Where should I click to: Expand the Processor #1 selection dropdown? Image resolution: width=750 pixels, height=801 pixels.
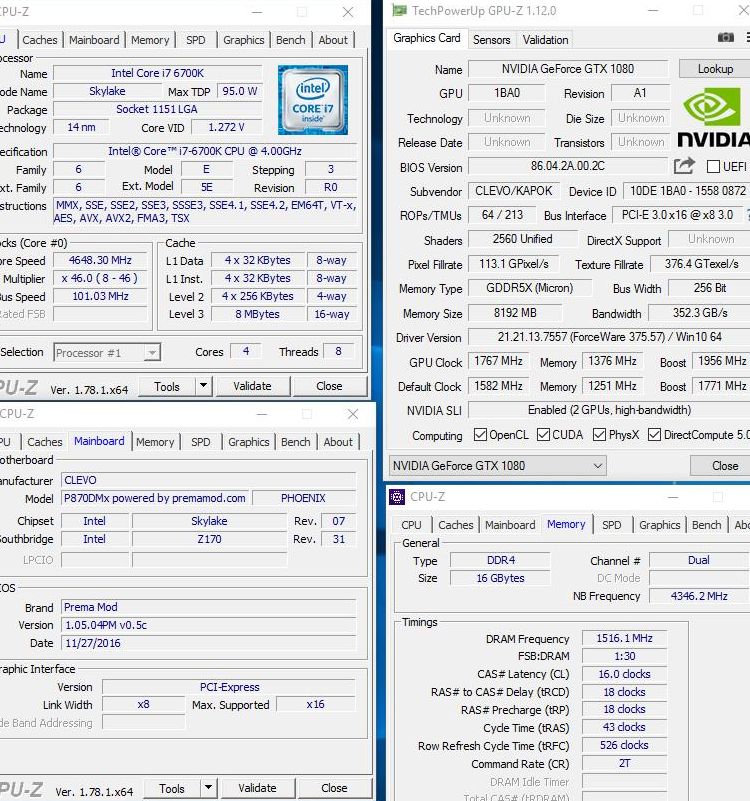pos(151,353)
